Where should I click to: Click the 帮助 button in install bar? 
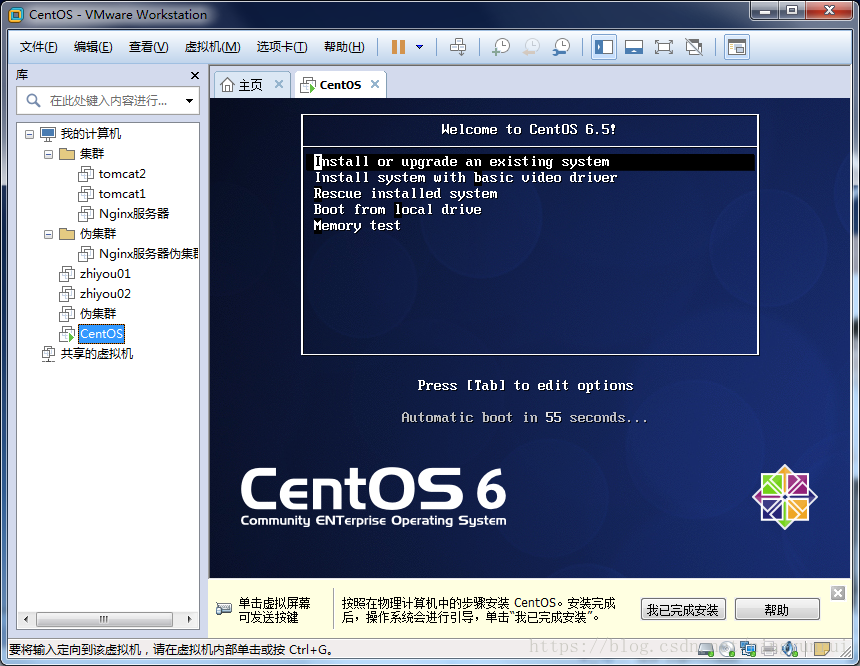(x=777, y=610)
